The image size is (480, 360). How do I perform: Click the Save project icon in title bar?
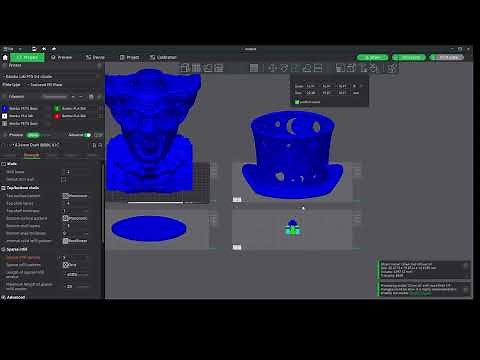pos(34,49)
